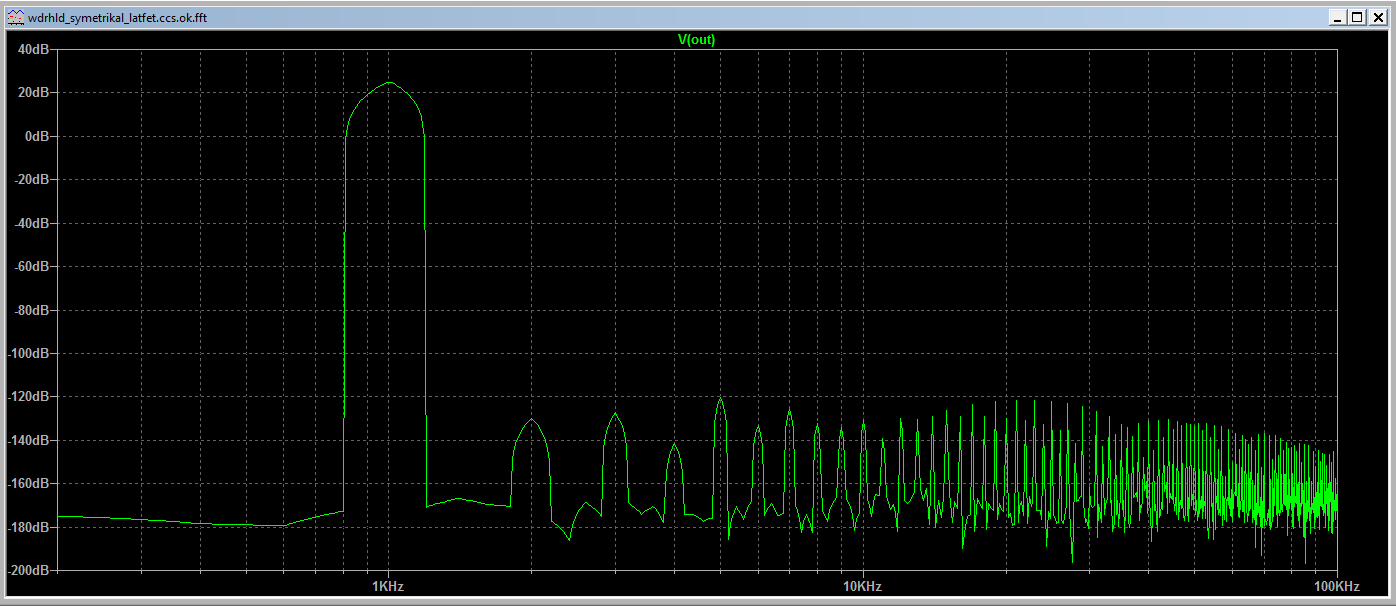Click the -200dB axis label
The width and height of the screenshot is (1396, 606).
click(29, 570)
